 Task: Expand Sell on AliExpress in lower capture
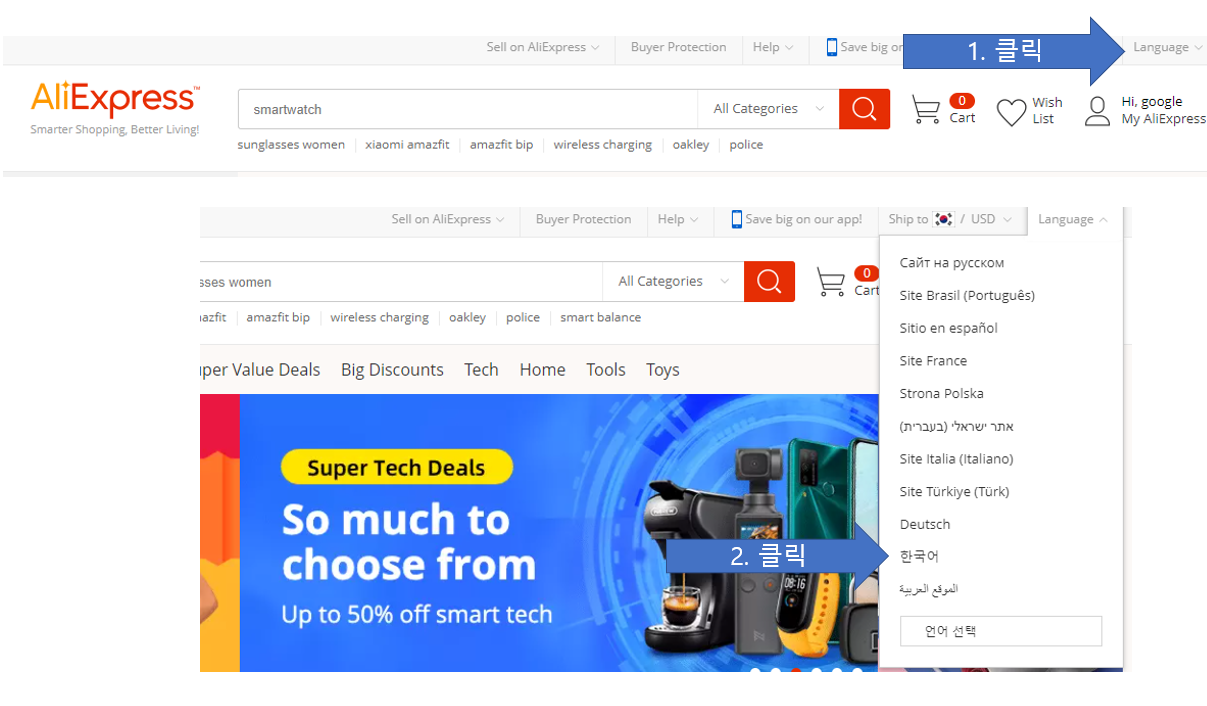pyautogui.click(x=448, y=219)
